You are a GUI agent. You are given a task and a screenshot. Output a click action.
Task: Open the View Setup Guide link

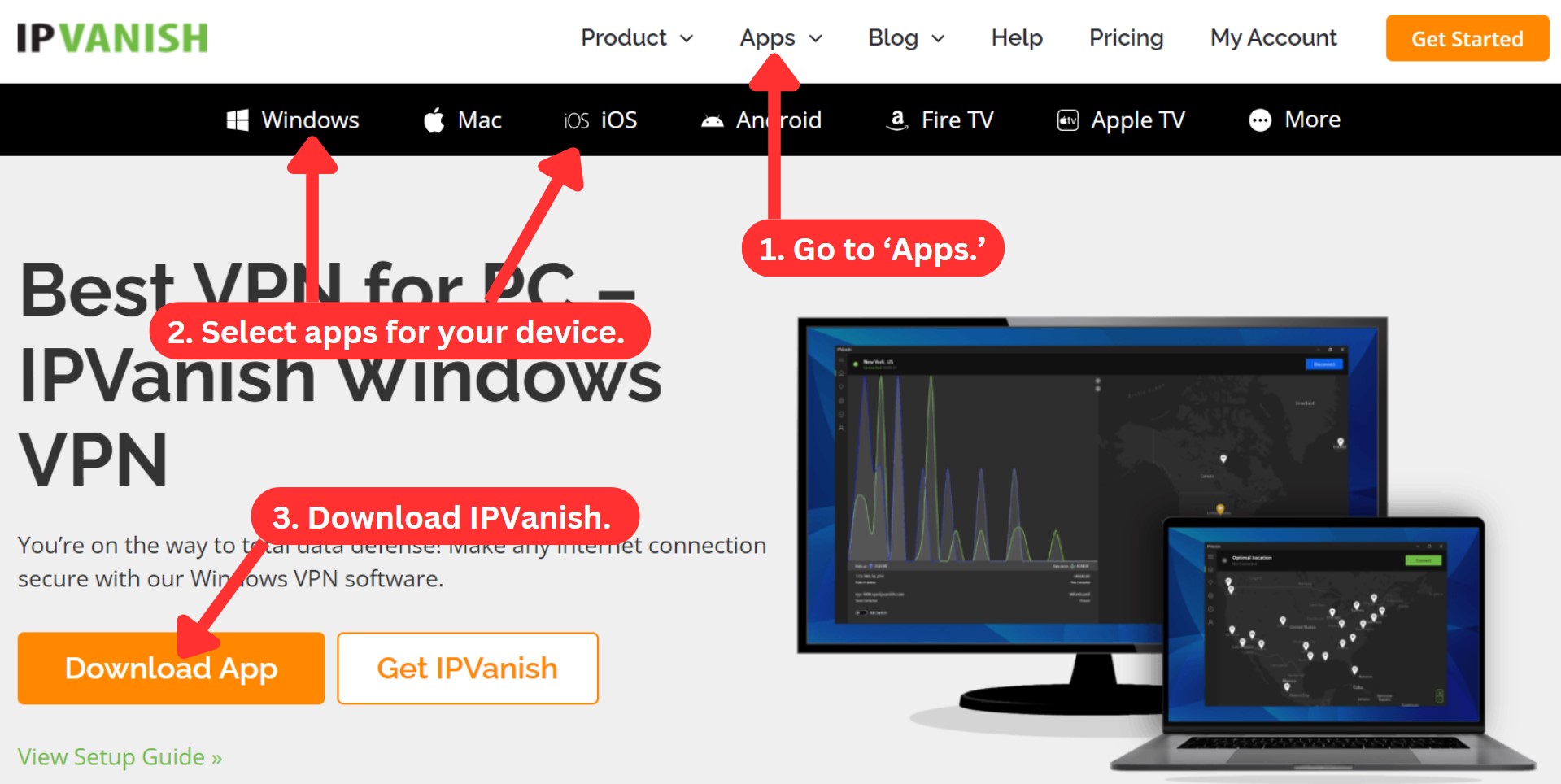(120, 757)
